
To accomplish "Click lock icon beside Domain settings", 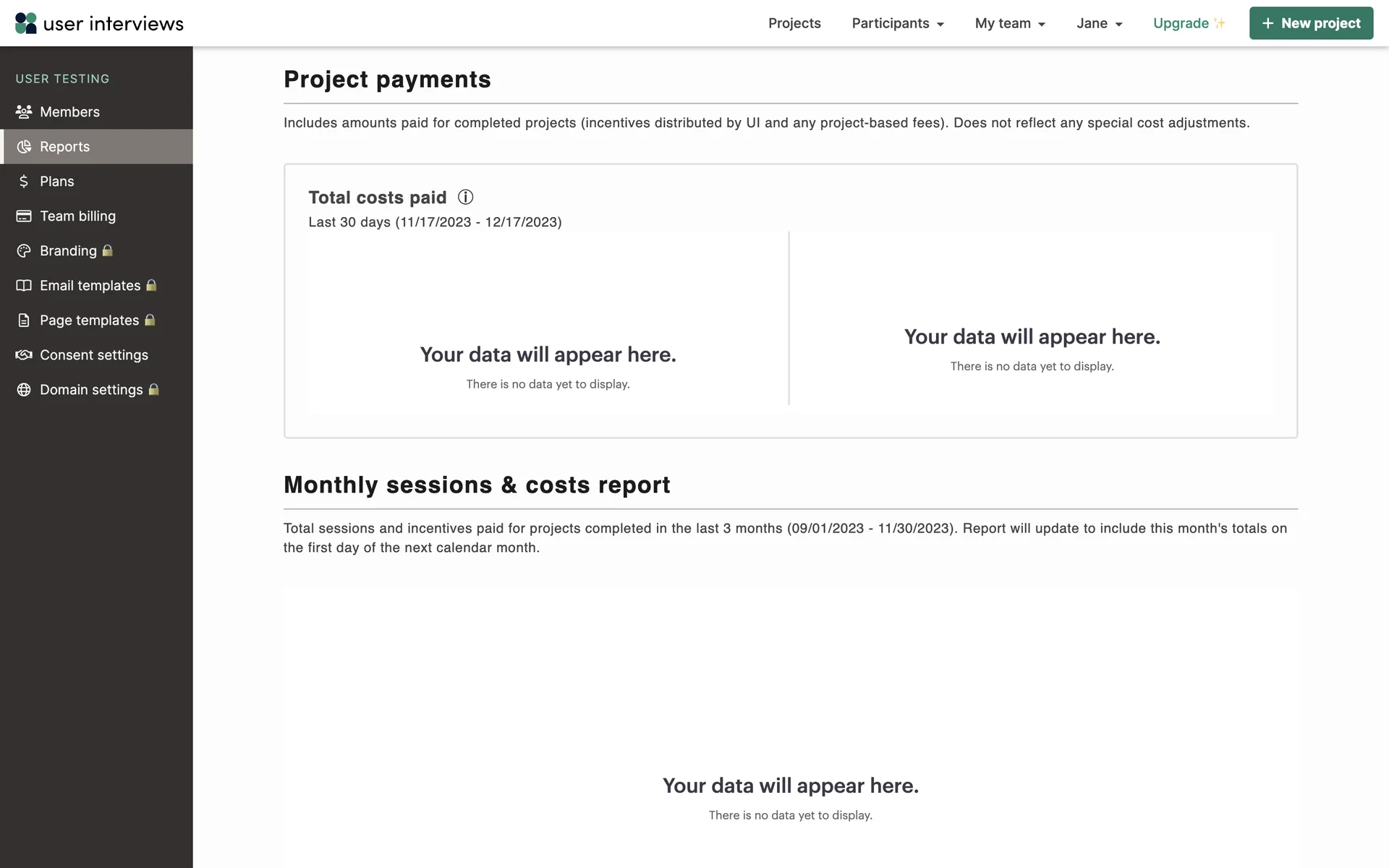I will pos(153,390).
